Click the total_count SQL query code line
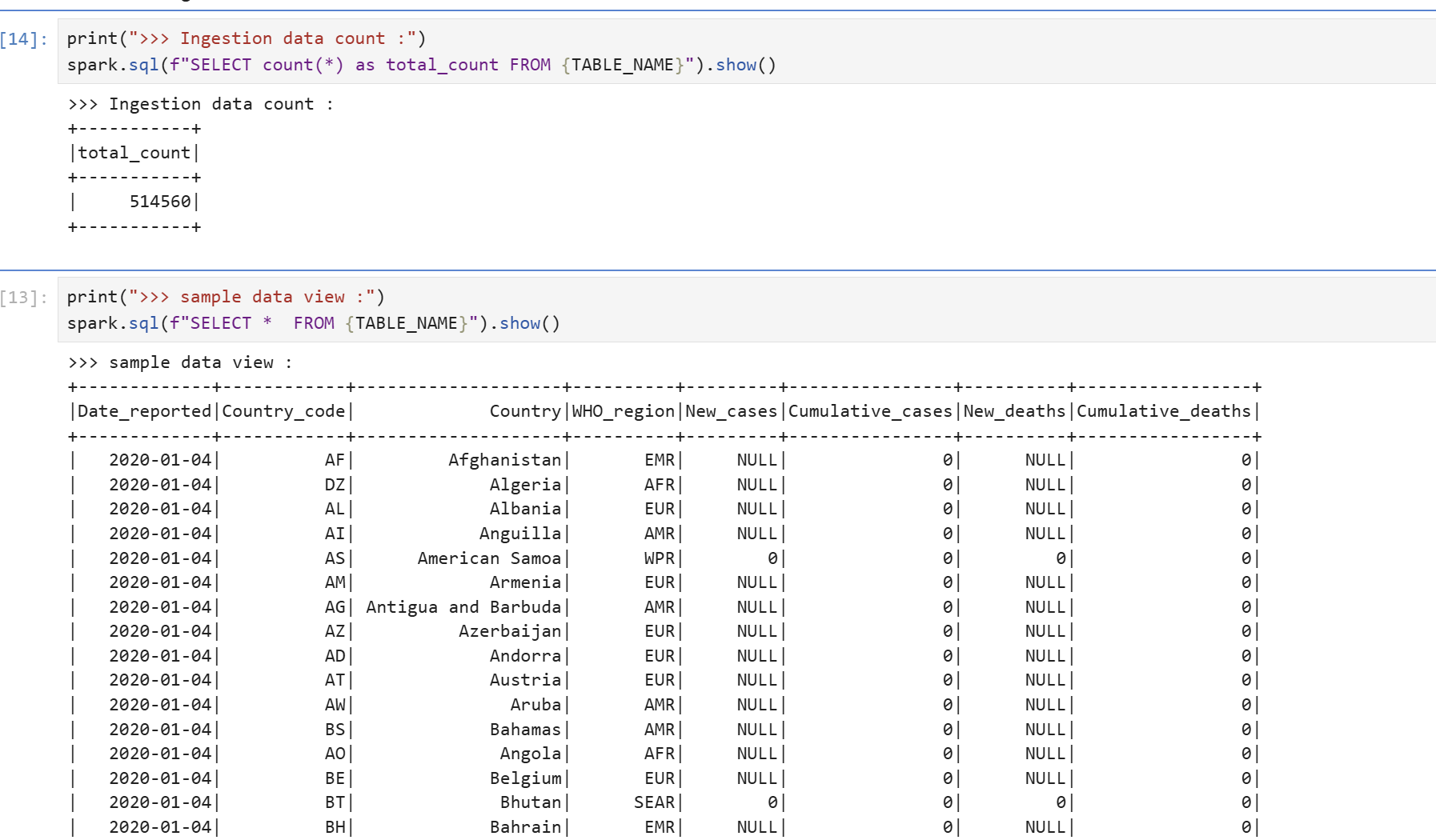 [421, 65]
